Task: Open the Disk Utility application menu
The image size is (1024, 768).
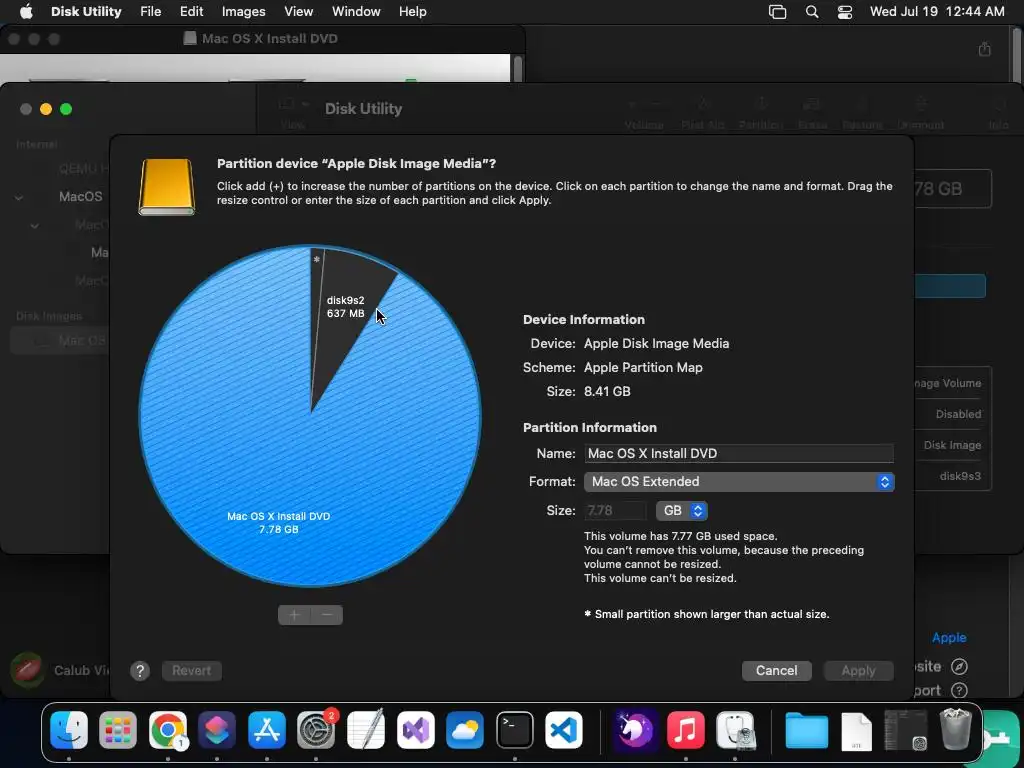Action: pyautogui.click(x=86, y=12)
